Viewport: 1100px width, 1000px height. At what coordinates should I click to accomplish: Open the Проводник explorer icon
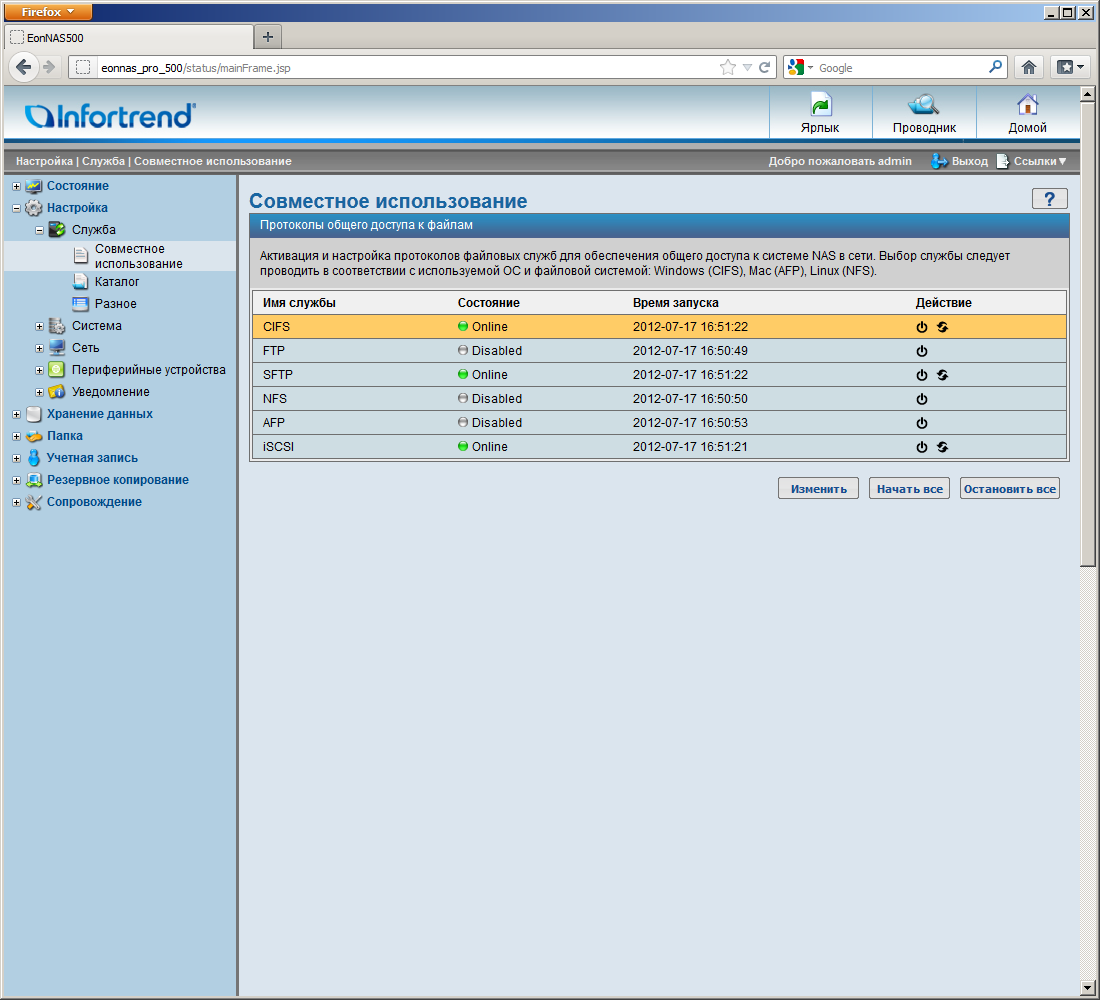924,113
